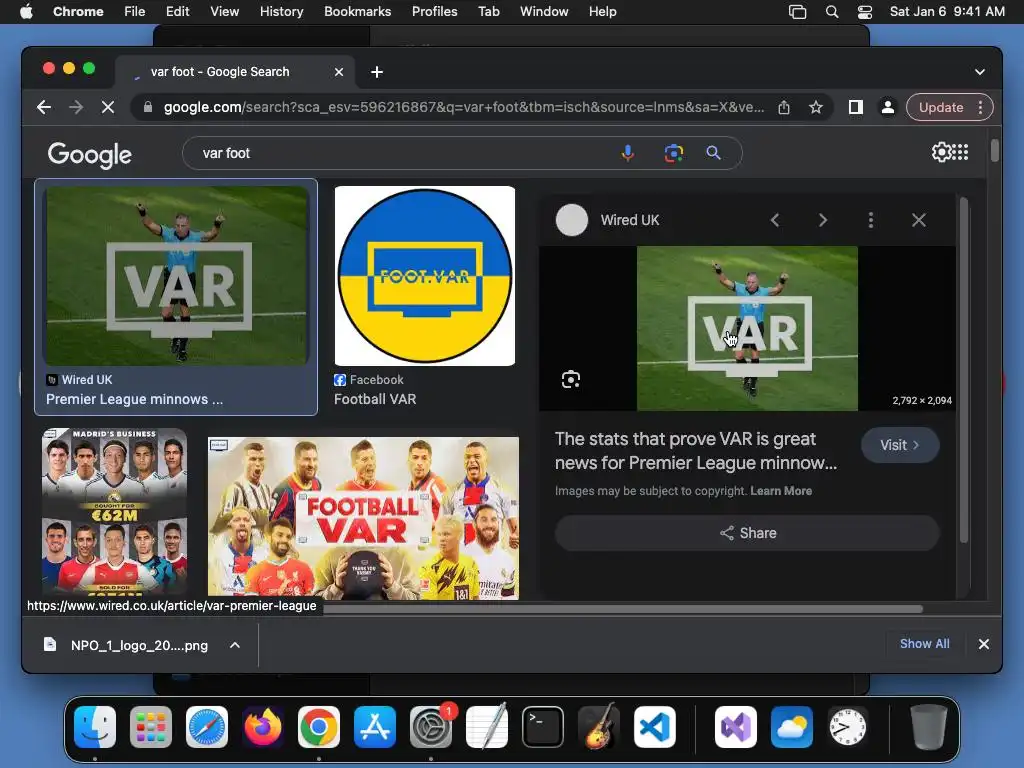Open the Profiles menu
Viewport: 1024px width, 768px height.
point(434,11)
